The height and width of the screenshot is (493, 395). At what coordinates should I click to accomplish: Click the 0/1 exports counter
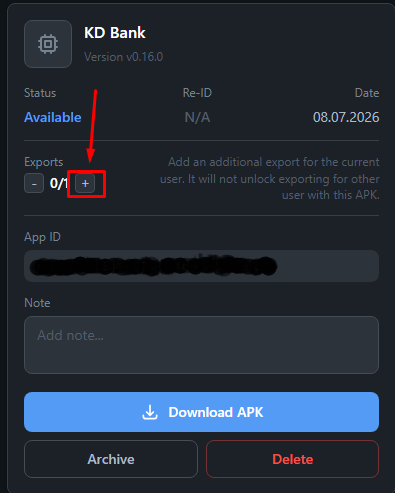pyautogui.click(x=59, y=183)
